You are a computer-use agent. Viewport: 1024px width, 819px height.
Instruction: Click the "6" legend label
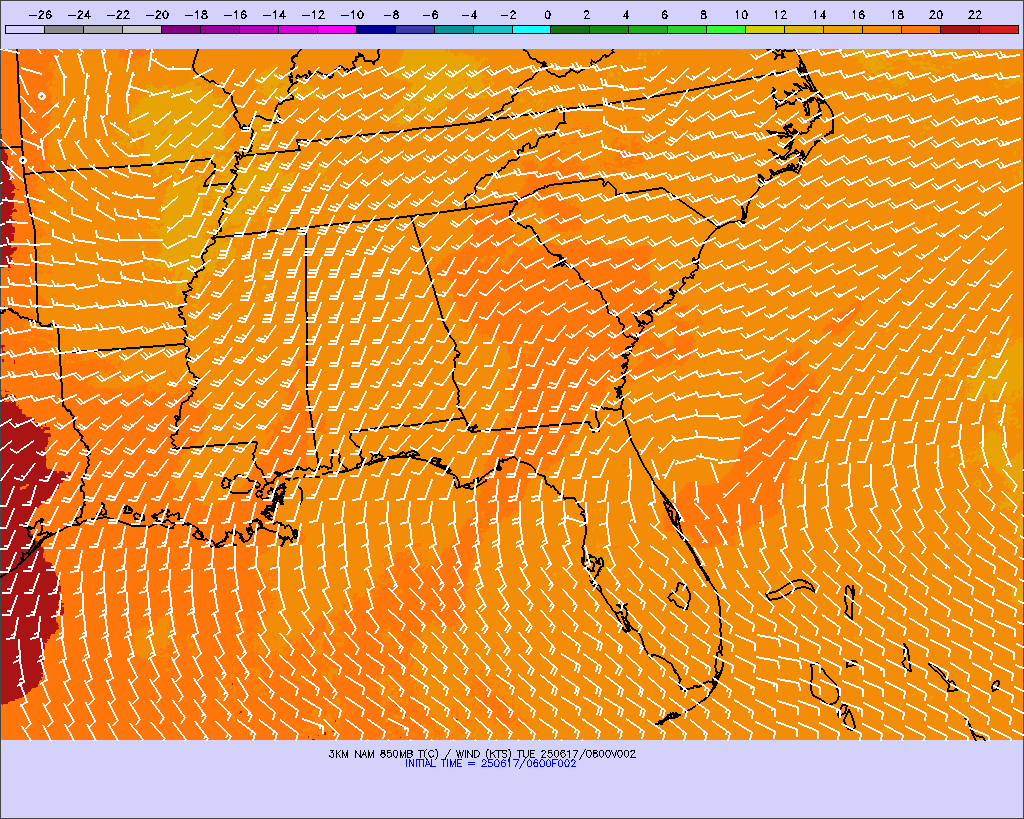664,14
